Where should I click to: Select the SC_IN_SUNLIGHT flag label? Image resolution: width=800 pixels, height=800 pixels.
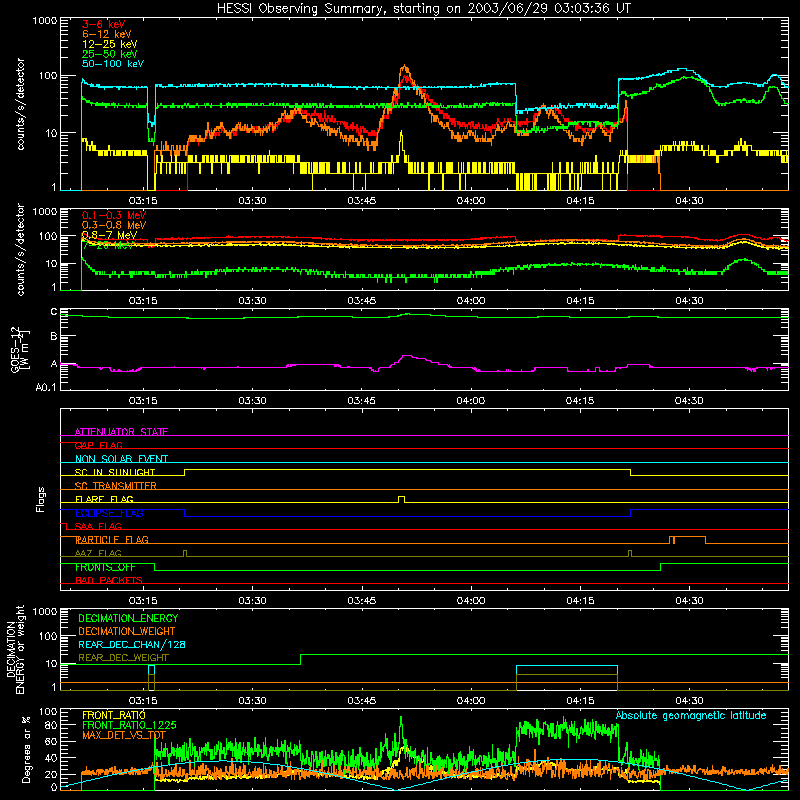pos(115,472)
